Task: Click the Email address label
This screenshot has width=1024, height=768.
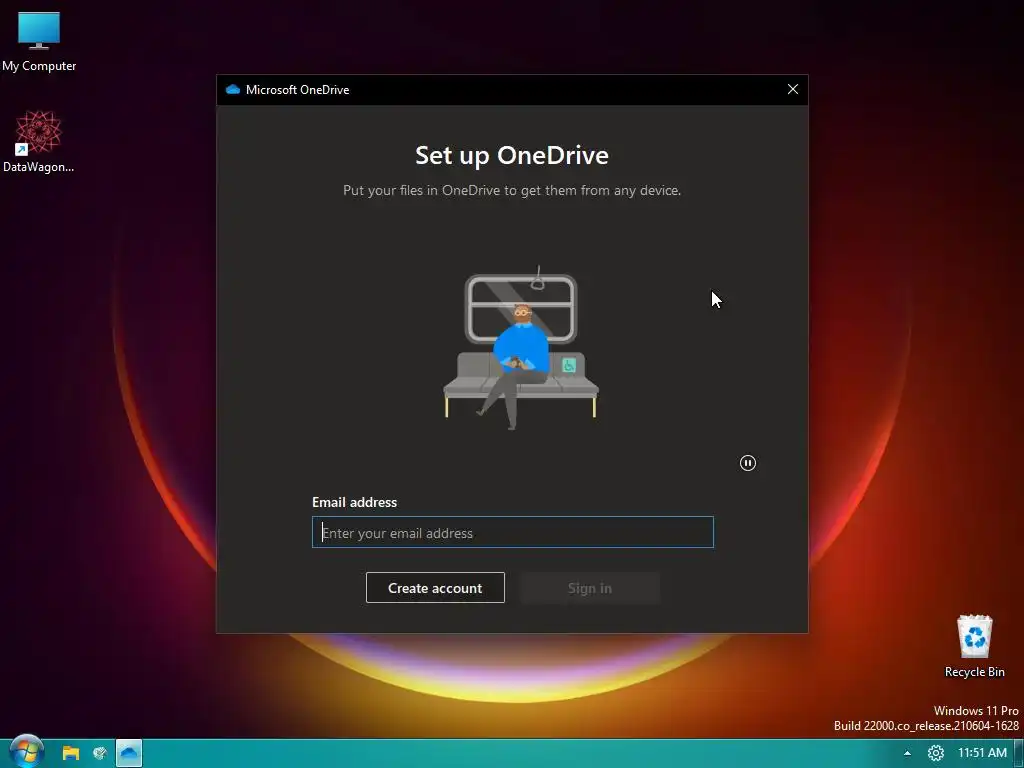Action: [355, 502]
